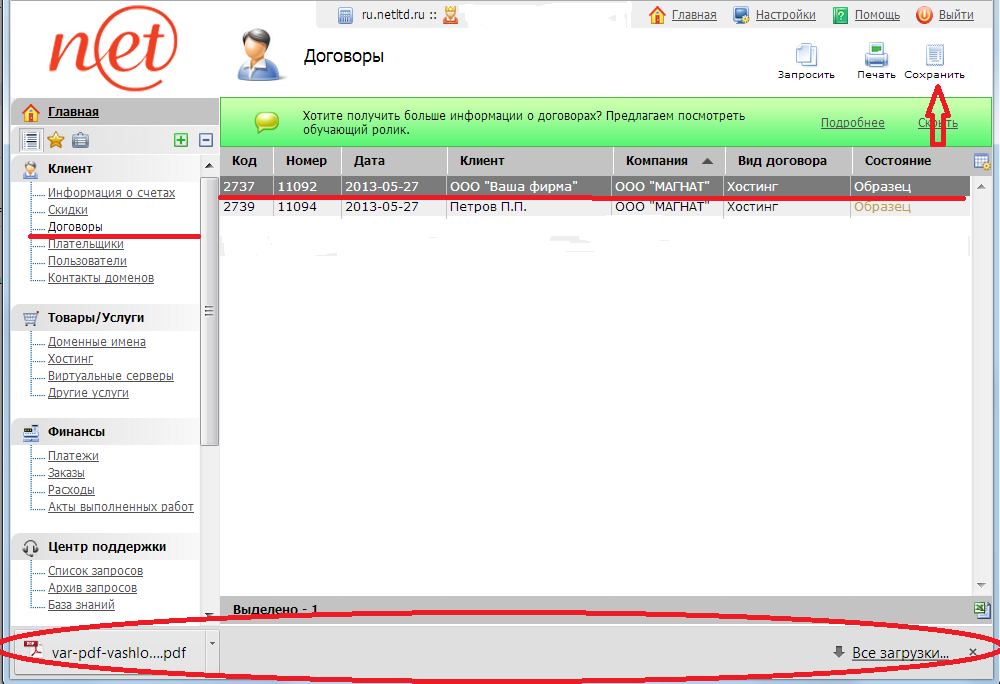Open table column settings icon

982,162
